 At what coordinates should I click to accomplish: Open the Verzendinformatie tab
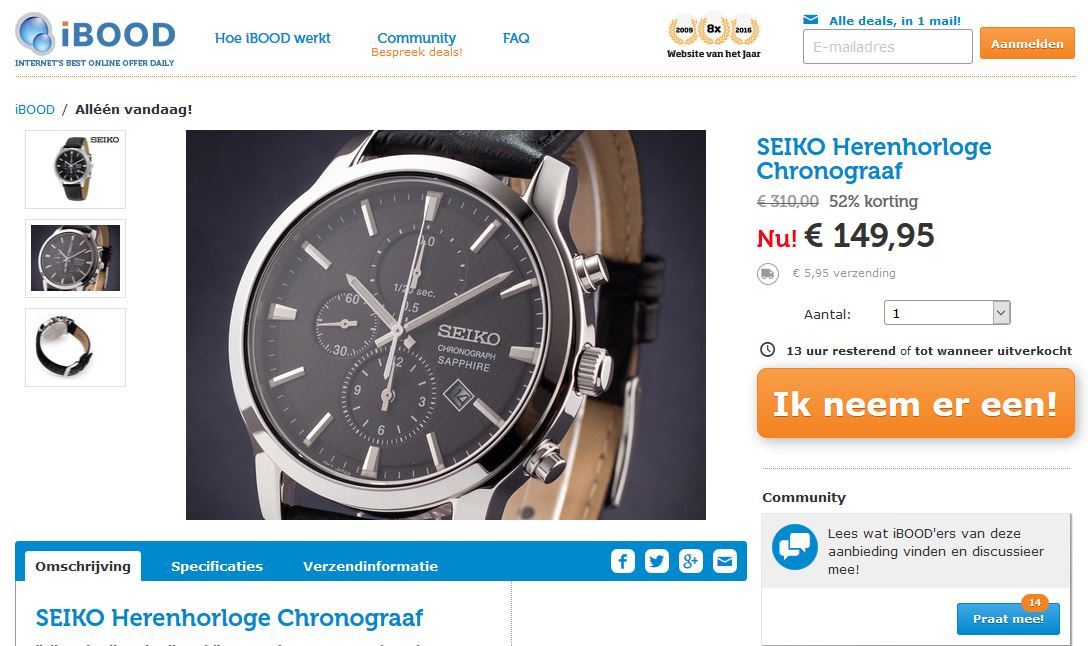tap(371, 566)
